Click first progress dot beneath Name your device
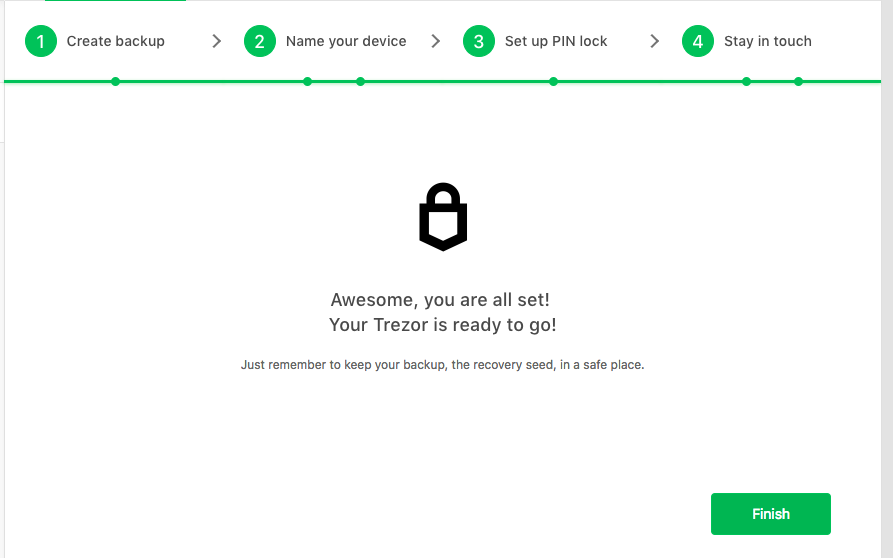Image resolution: width=893 pixels, height=558 pixels. pyautogui.click(x=308, y=81)
